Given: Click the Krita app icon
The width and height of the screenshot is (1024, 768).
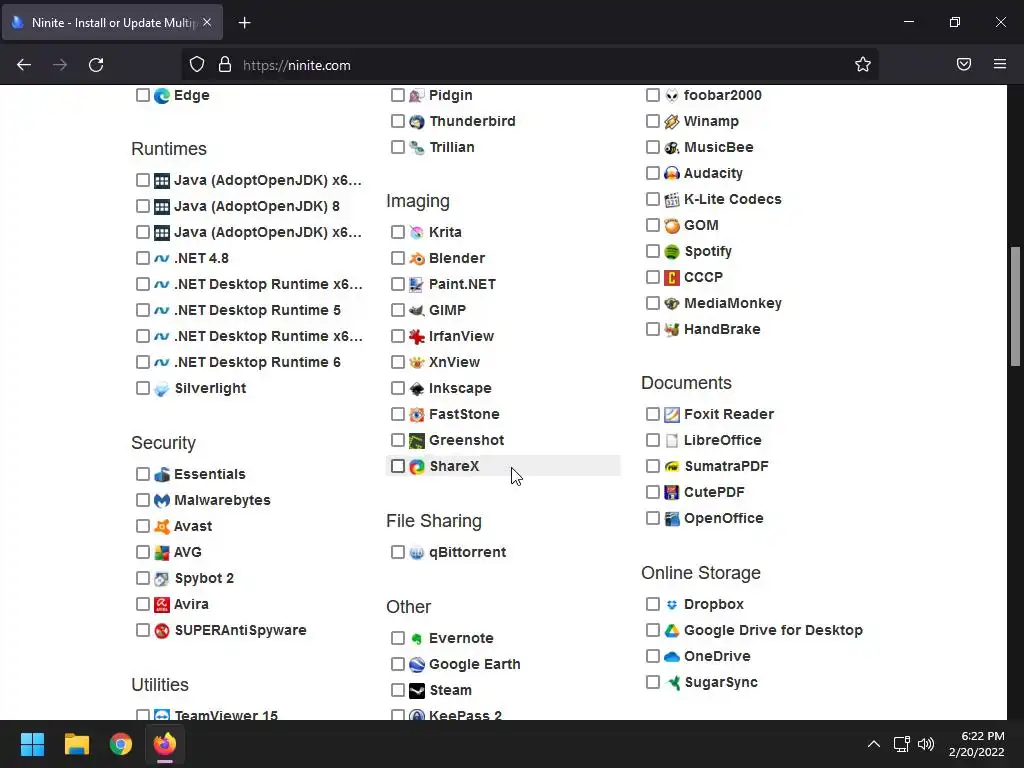Looking at the screenshot, I should coord(417,232).
